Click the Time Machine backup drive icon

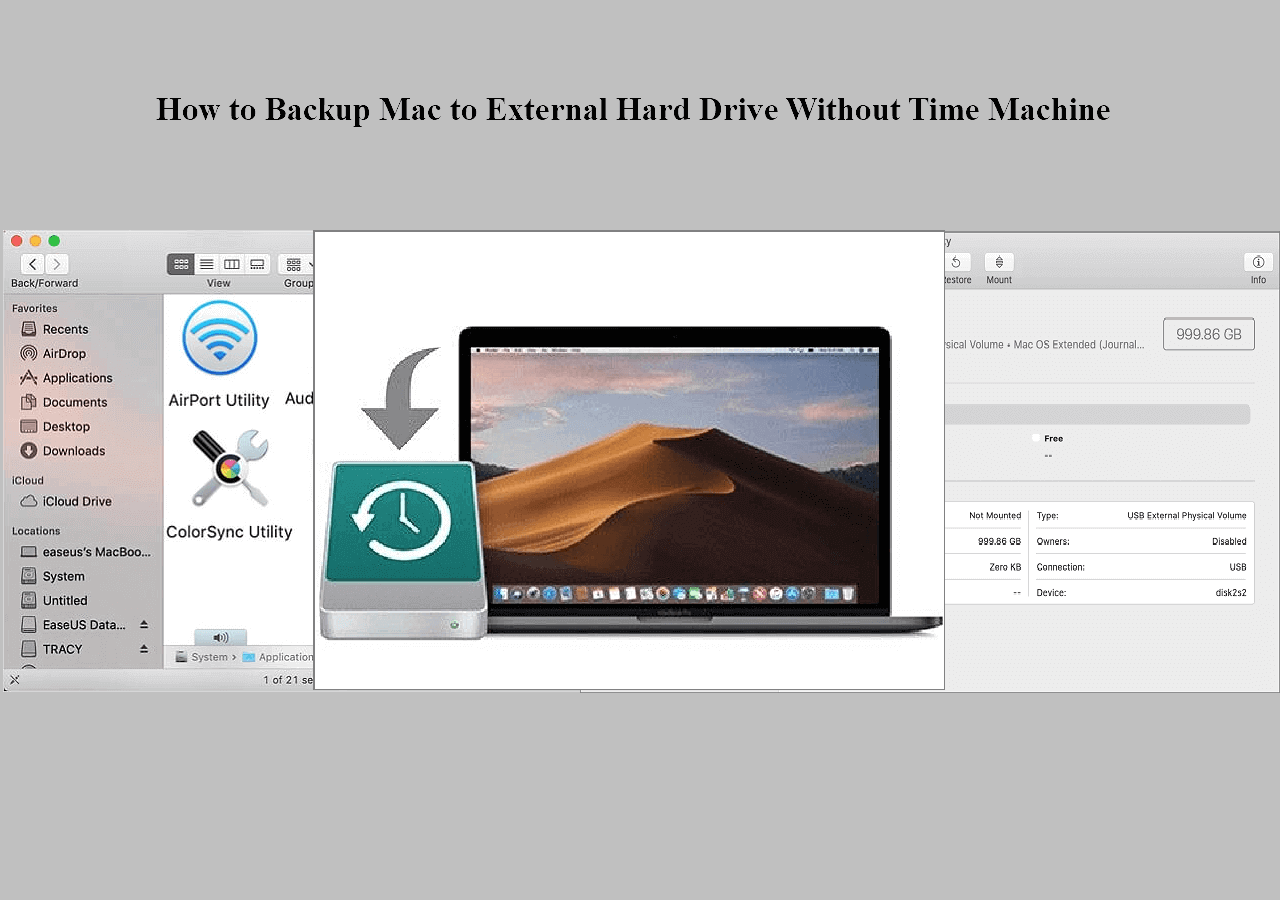point(403,548)
